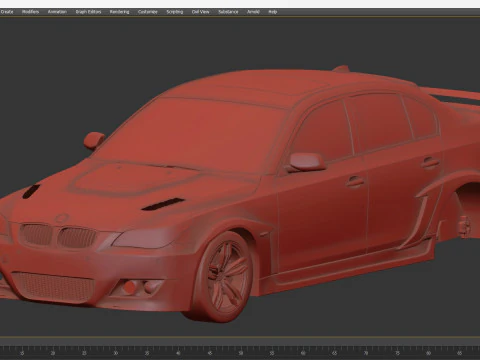Image resolution: width=480 pixels, height=360 pixels.
Task: Jump to frame 85 on the timeline
Action: [460, 353]
